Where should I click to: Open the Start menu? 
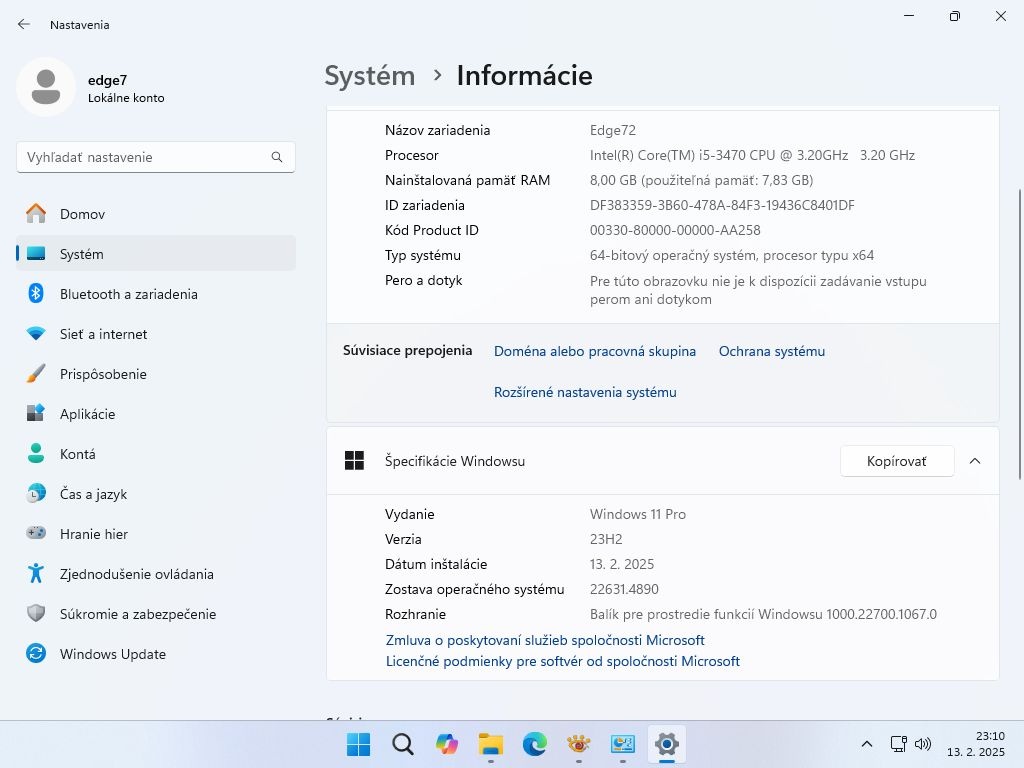(357, 744)
